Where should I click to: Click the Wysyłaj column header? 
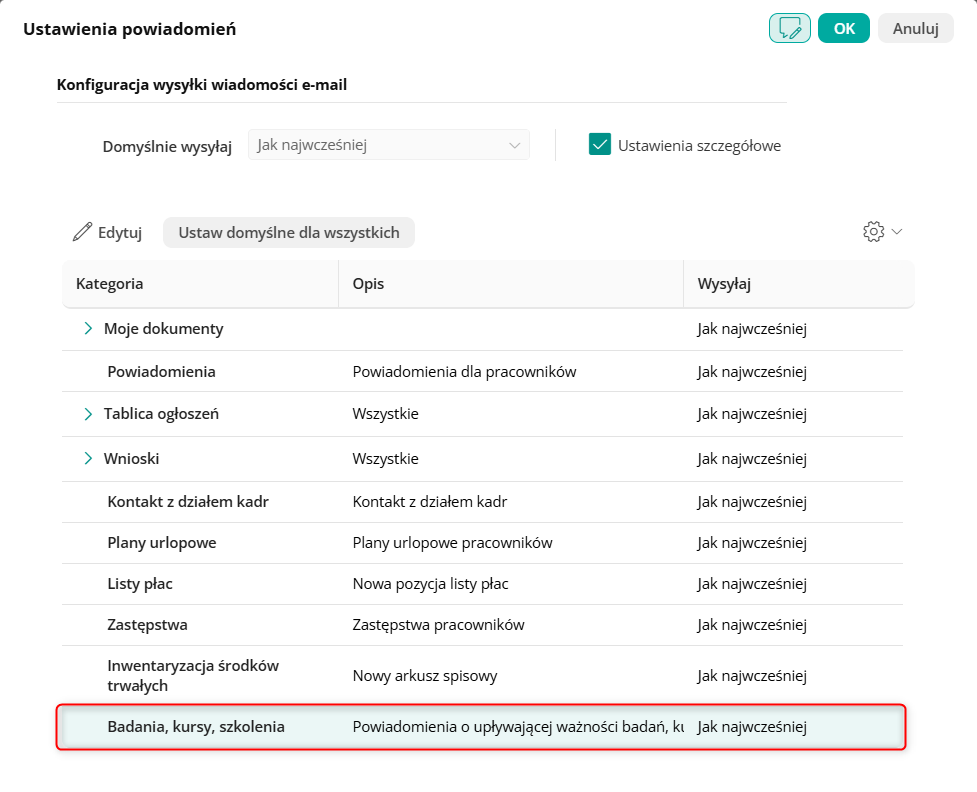[724, 284]
